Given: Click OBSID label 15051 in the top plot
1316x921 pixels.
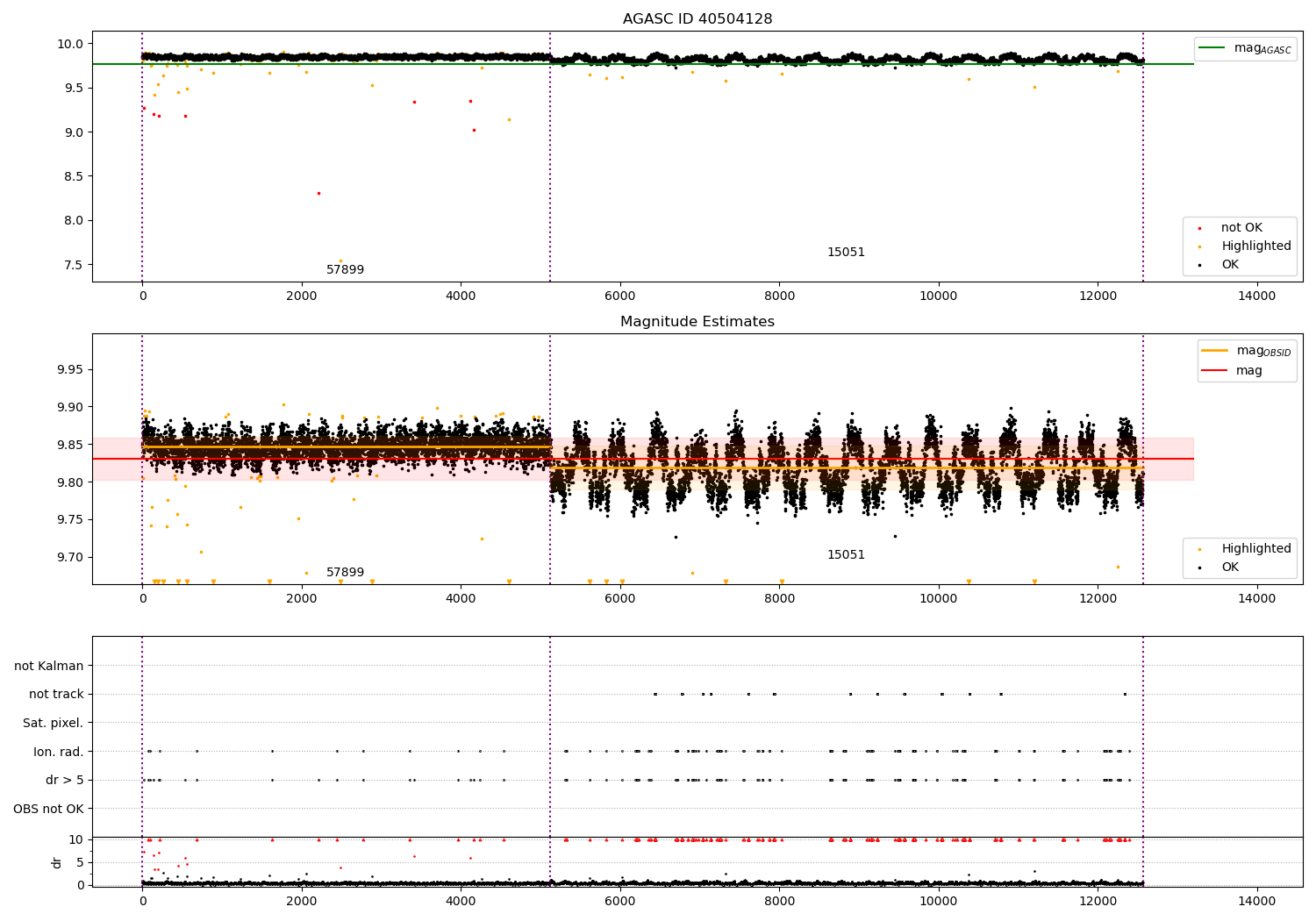Looking at the screenshot, I should coord(846,253).
